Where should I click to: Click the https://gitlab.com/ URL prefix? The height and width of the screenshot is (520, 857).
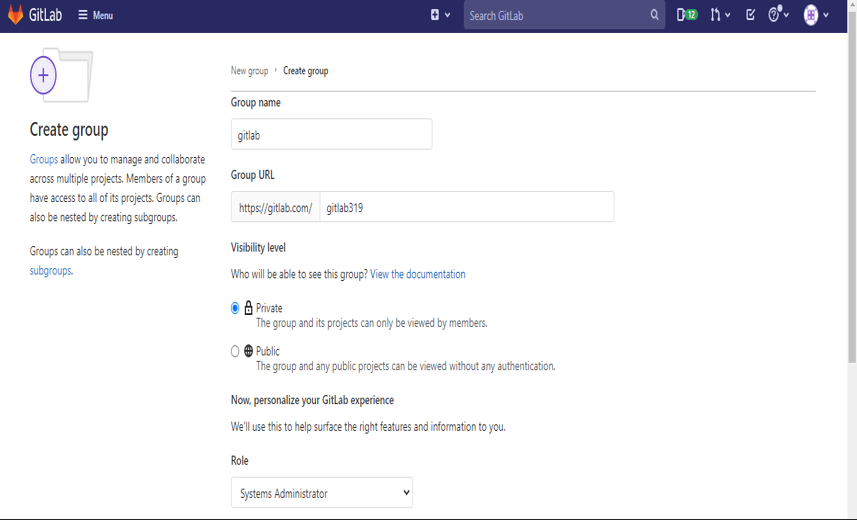pyautogui.click(x=275, y=207)
